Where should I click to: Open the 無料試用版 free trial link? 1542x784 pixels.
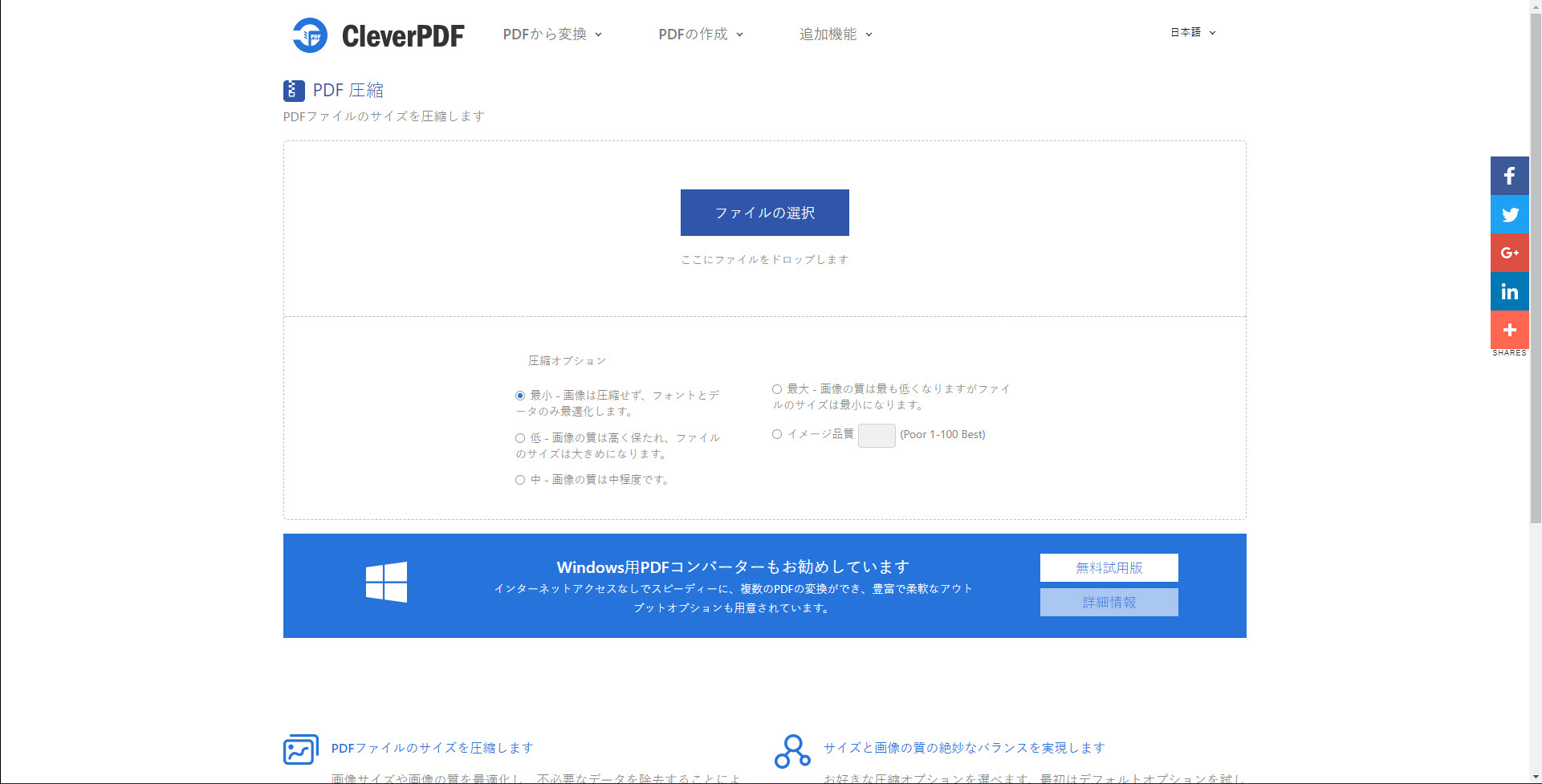tap(1109, 567)
